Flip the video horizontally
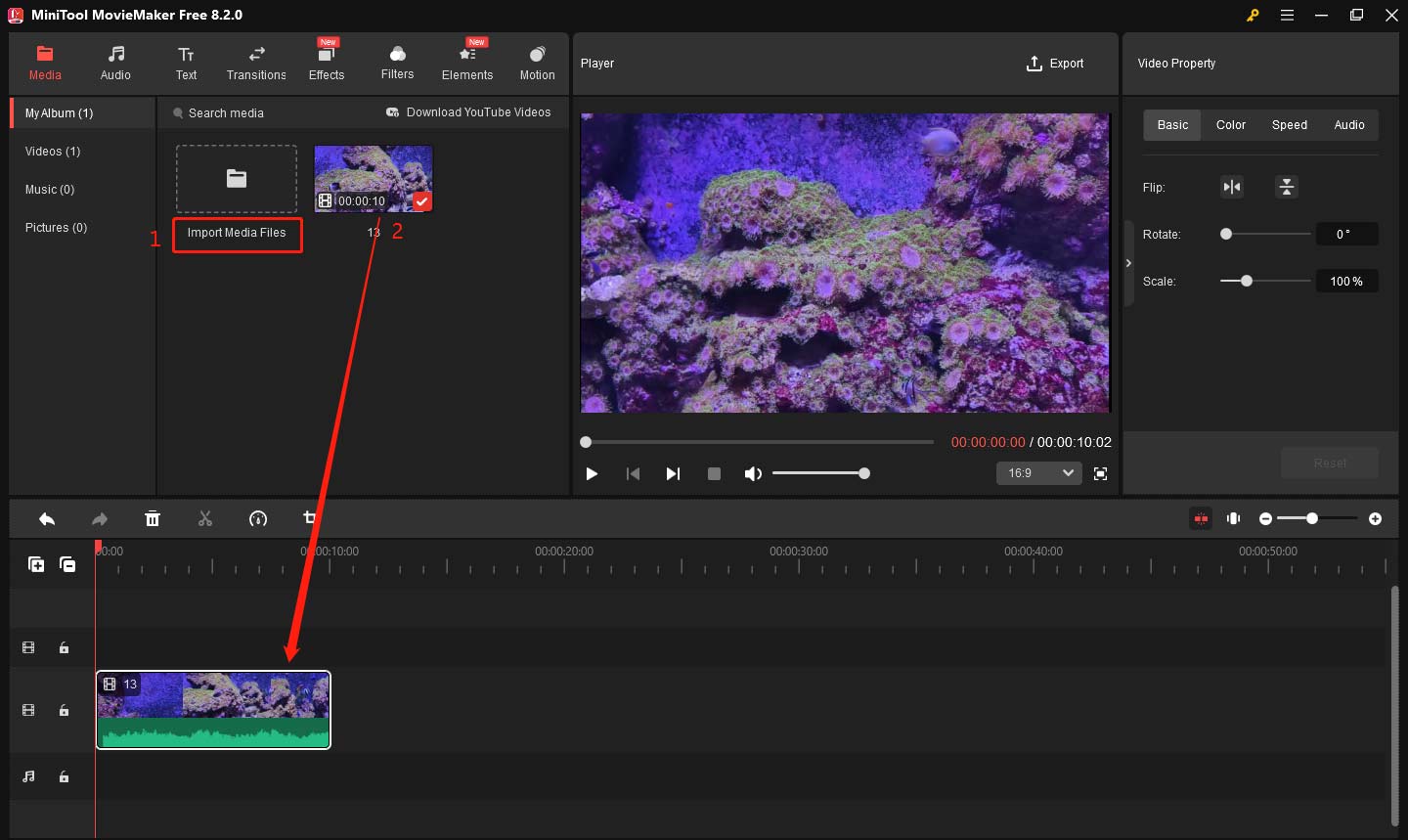This screenshot has height=840, width=1408. click(1232, 187)
